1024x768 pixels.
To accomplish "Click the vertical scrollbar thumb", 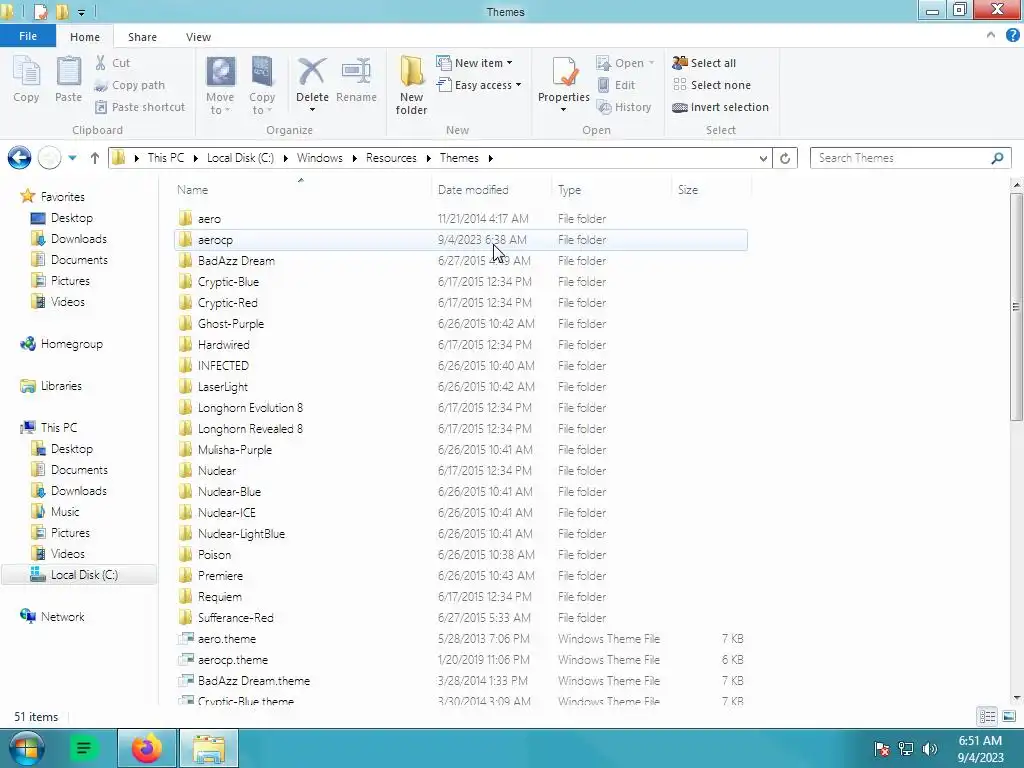I will point(1016,307).
